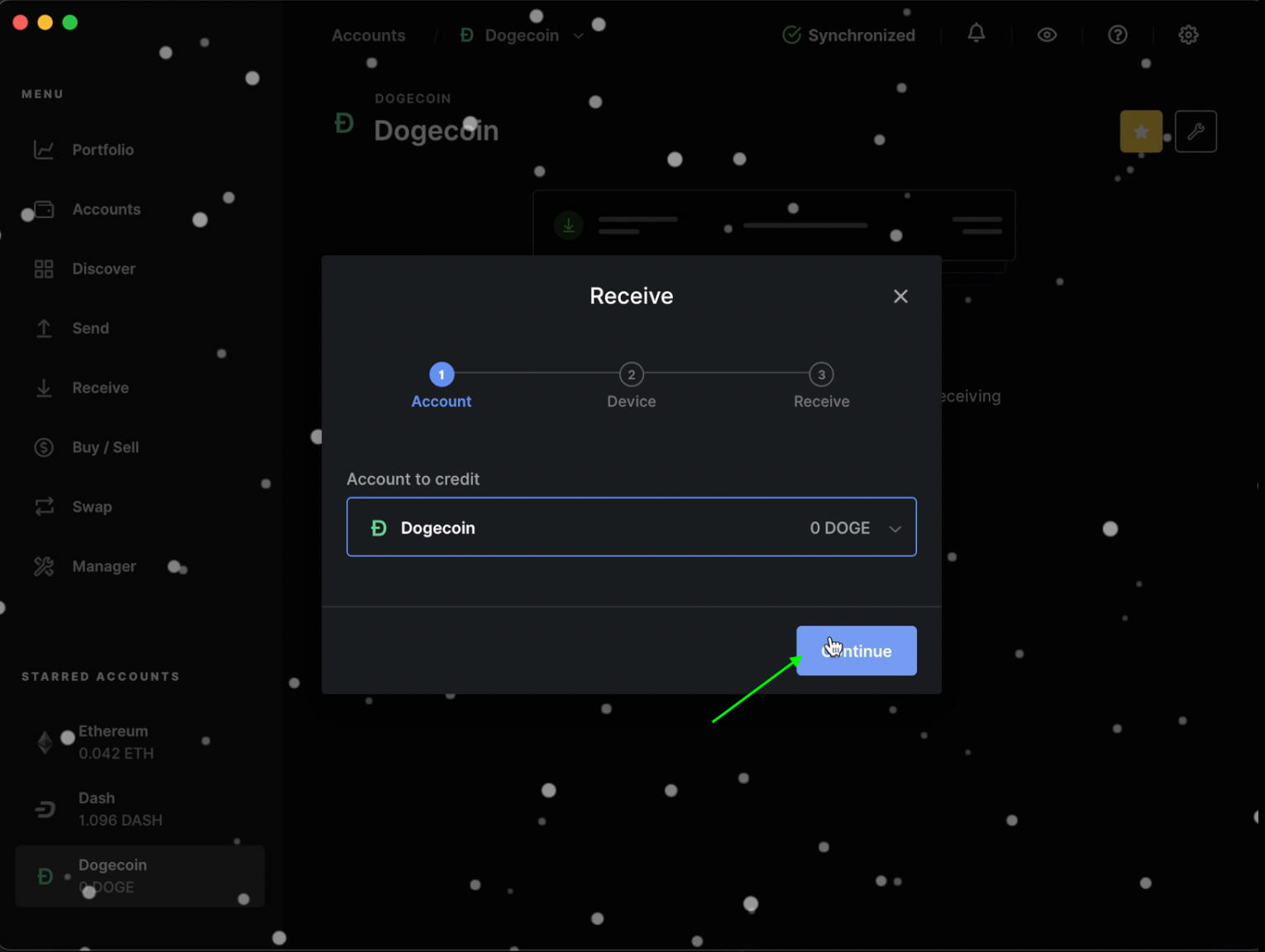Screen dimensions: 1265x952
Task: Click Accounts breadcrumb link in header
Action: (x=369, y=36)
